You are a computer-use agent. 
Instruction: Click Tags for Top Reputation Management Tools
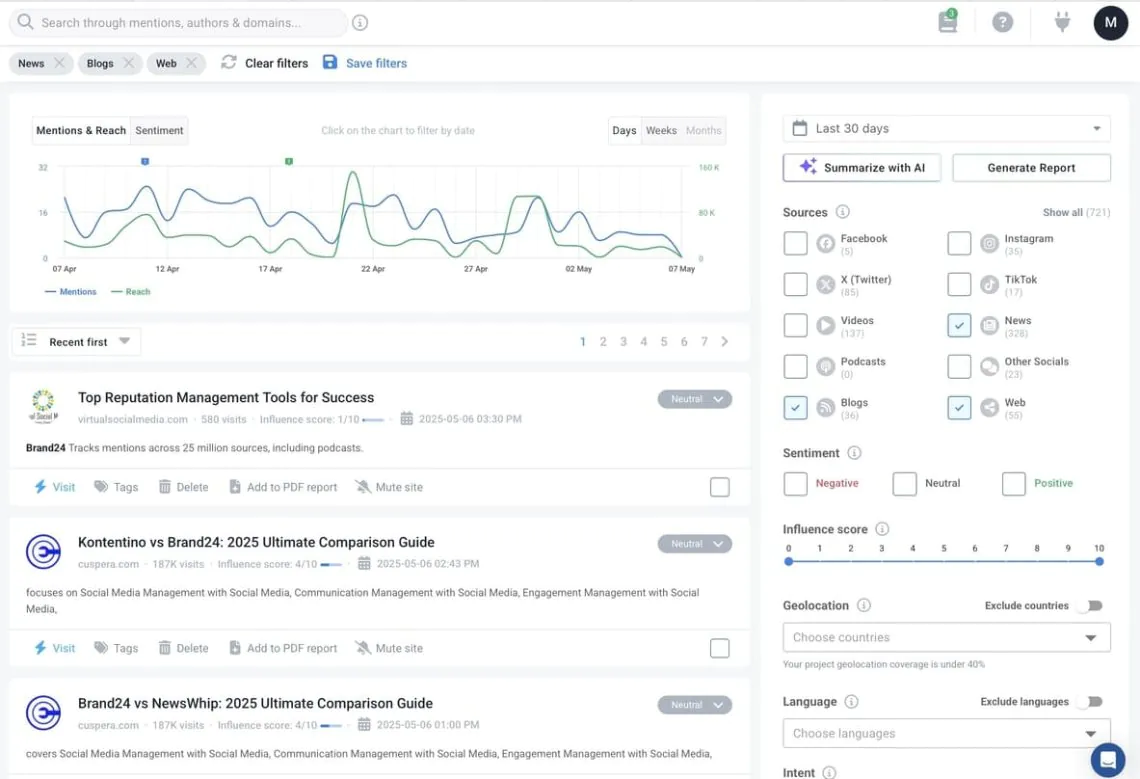pyautogui.click(x=116, y=487)
